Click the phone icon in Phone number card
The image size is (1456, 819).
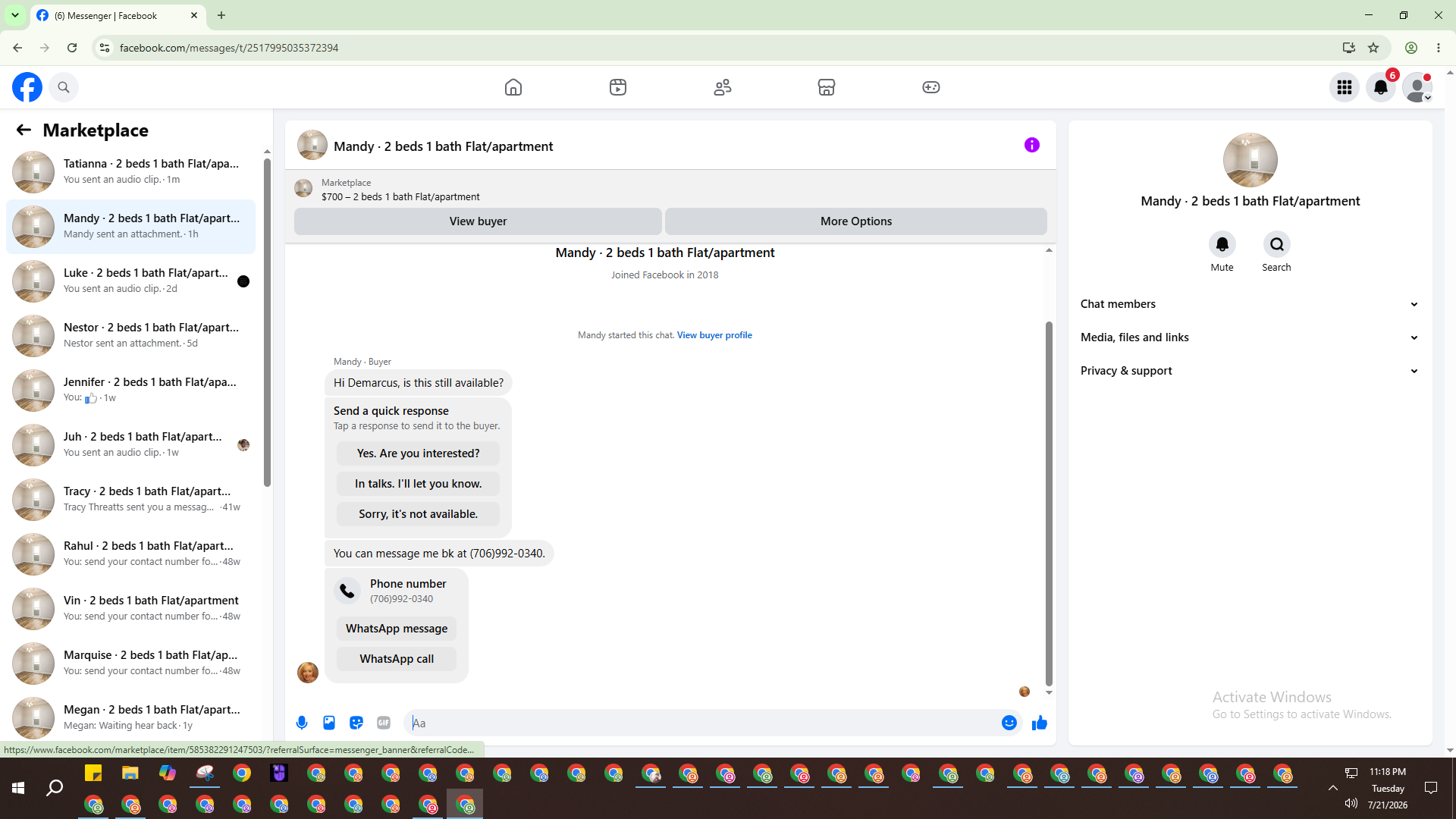347,591
